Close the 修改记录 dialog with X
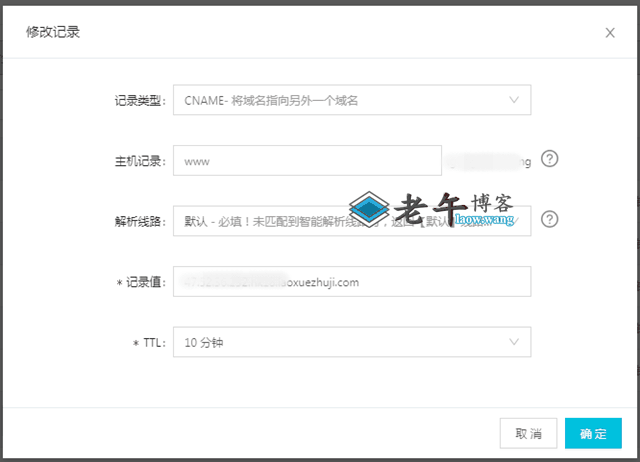The image size is (640, 462). tap(610, 33)
